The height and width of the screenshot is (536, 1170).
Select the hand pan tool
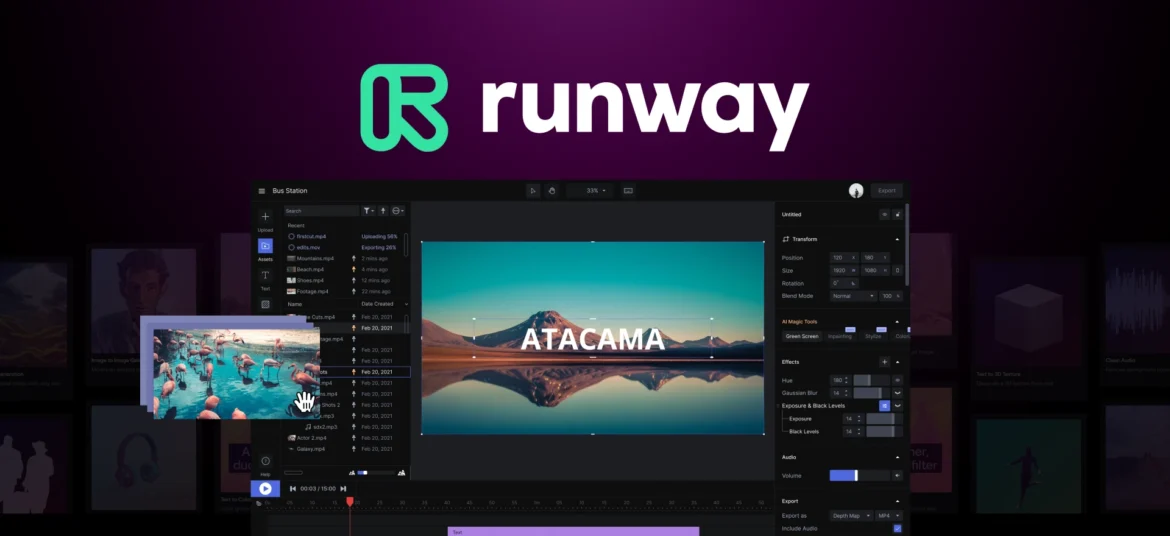point(551,190)
